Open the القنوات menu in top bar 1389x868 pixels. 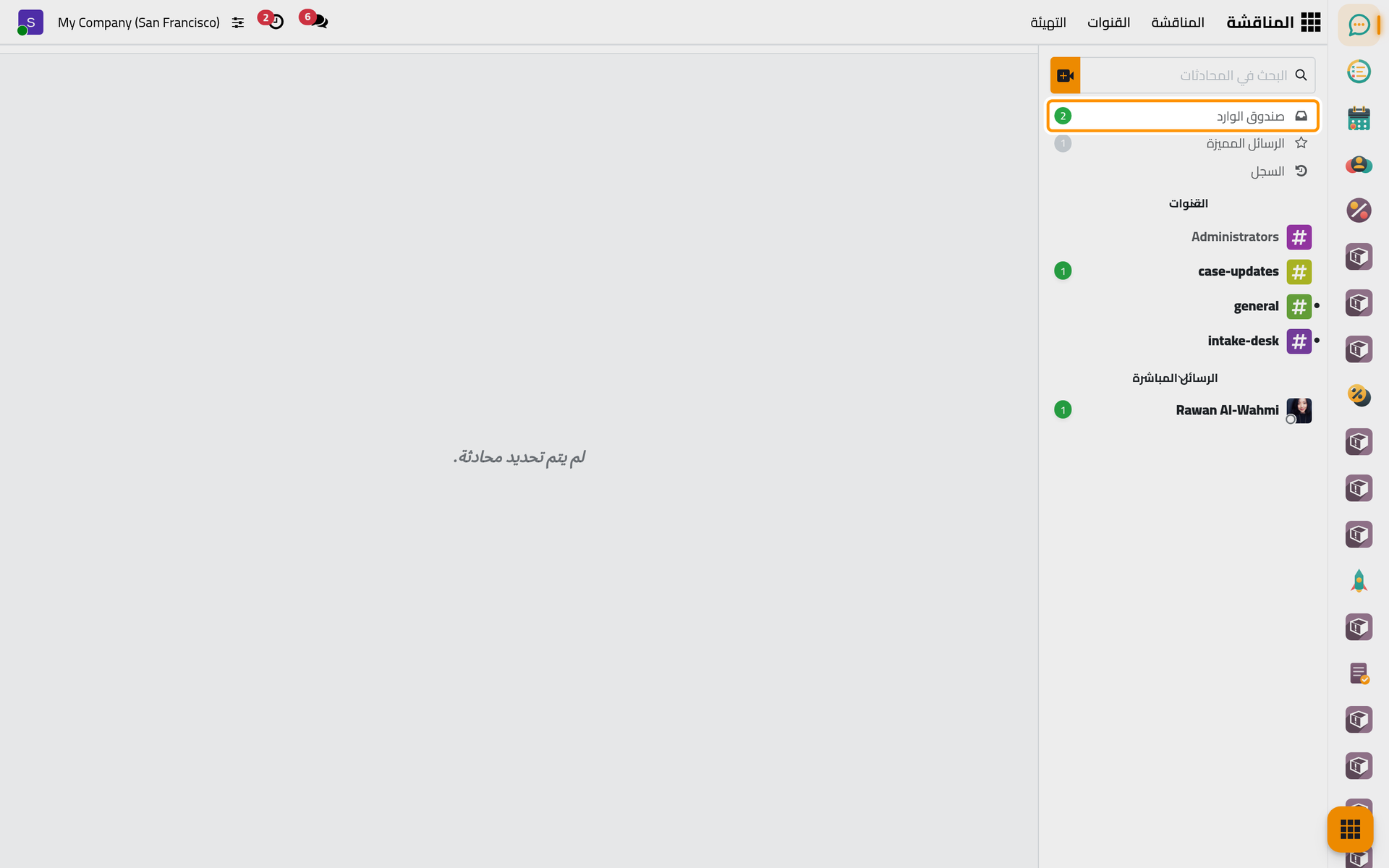point(1108,22)
